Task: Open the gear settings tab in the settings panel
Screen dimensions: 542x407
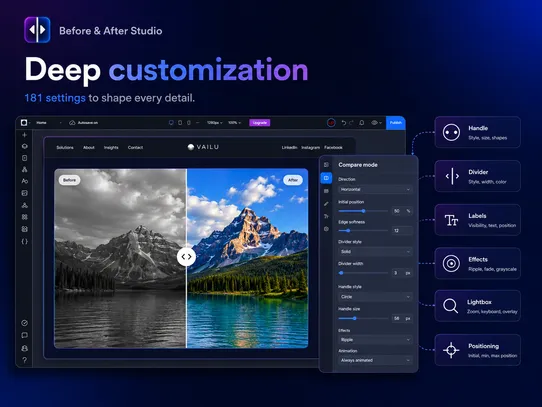Action: [x=326, y=229]
